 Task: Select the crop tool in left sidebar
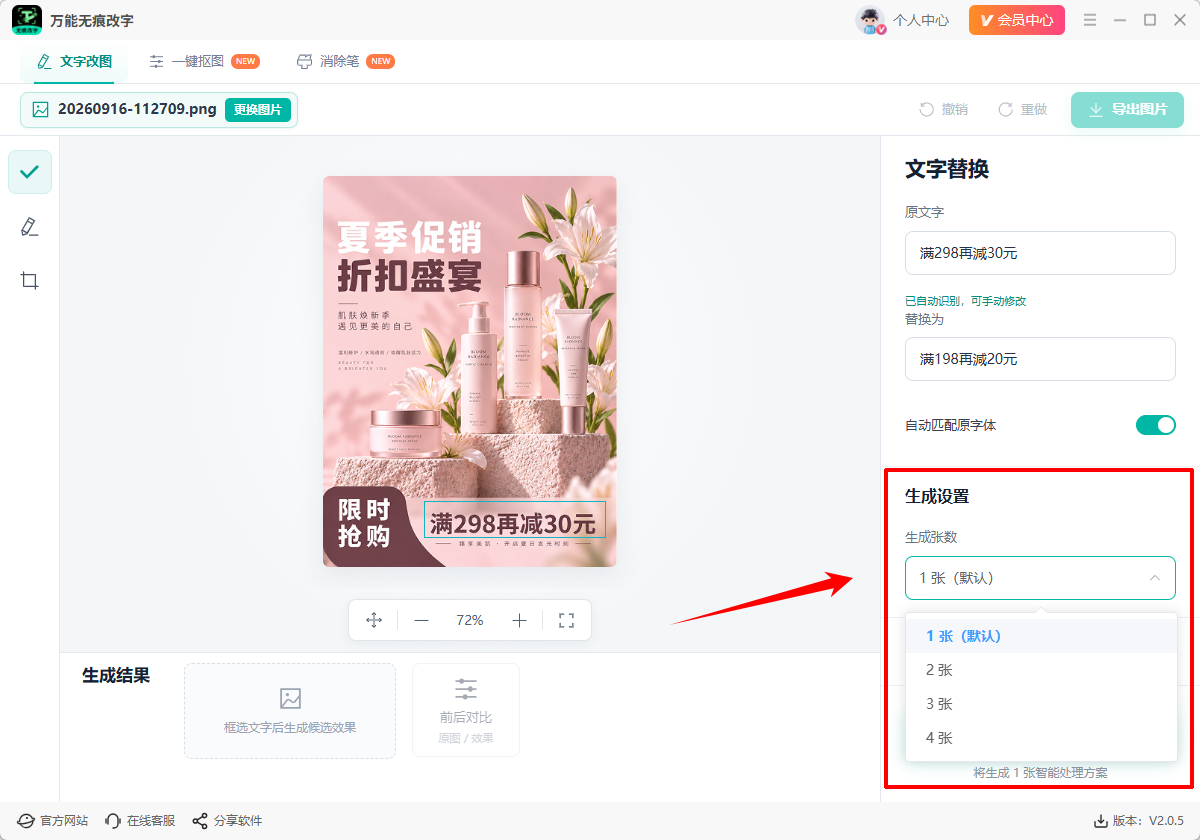[30, 280]
